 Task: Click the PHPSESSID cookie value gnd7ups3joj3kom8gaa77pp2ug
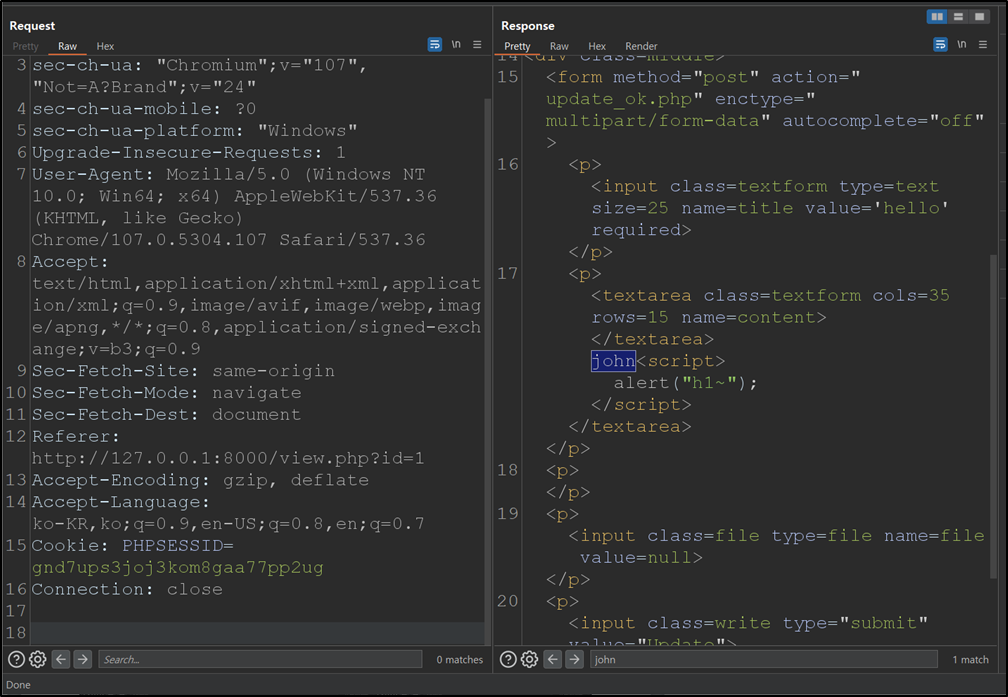[177, 567]
